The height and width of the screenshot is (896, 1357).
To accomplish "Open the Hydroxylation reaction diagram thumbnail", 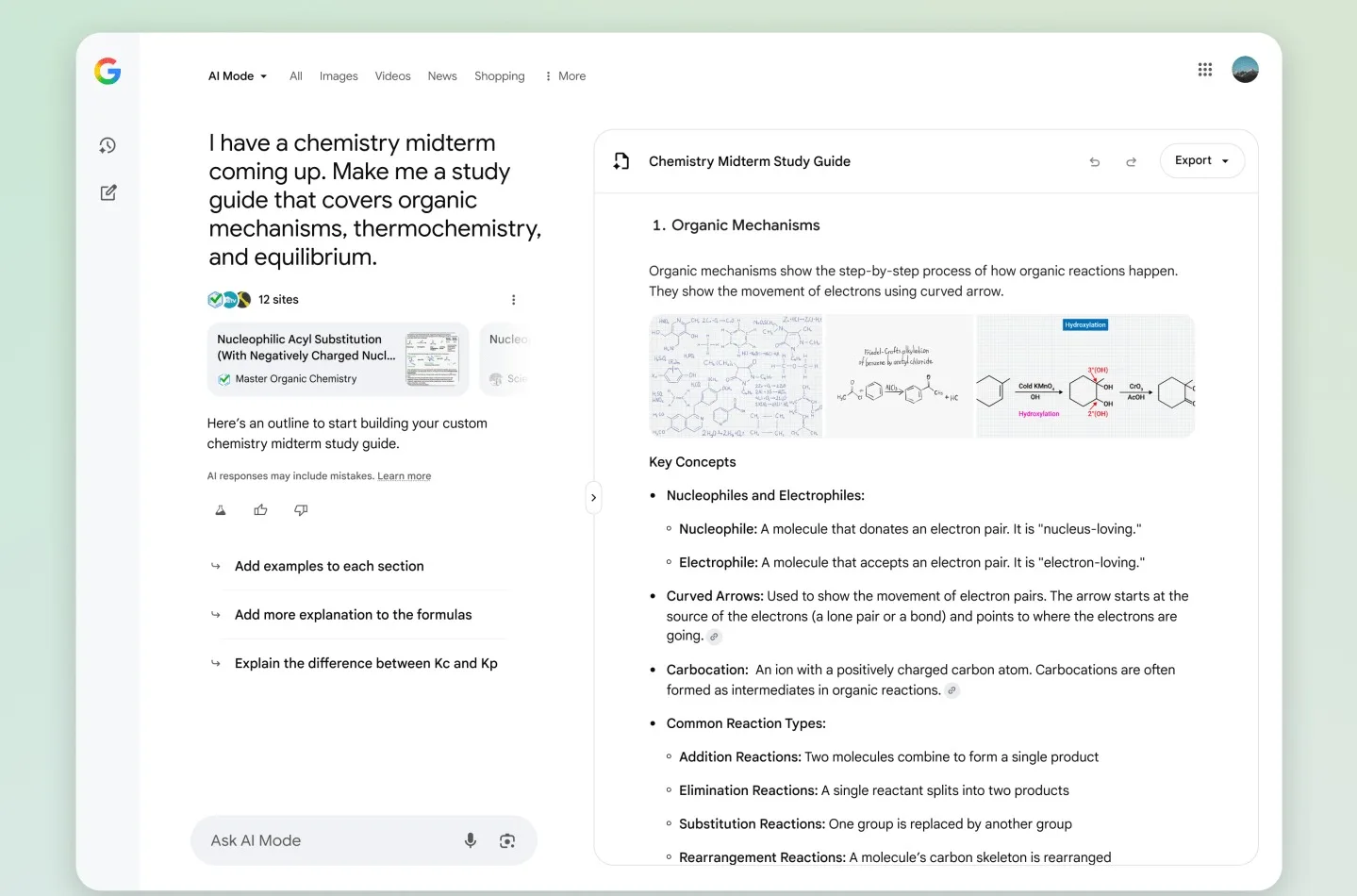I will pyautogui.click(x=1084, y=376).
